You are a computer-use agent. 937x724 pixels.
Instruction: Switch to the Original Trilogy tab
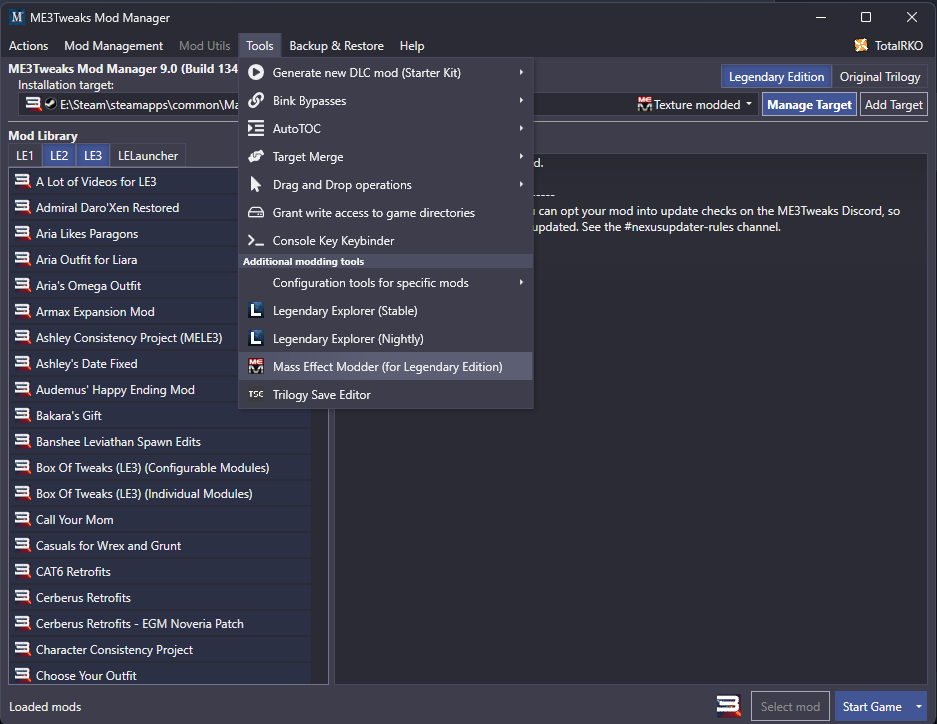click(x=880, y=77)
